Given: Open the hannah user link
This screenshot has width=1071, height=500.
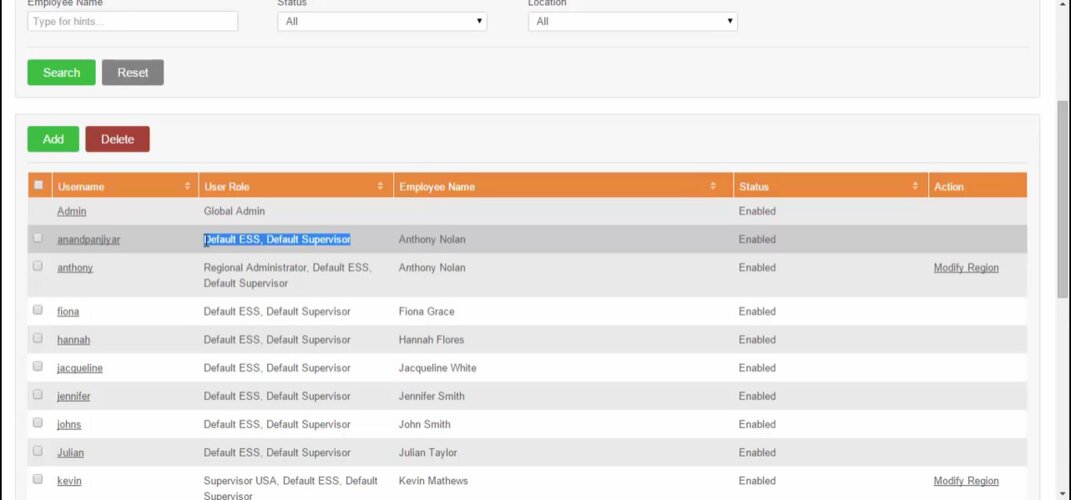Looking at the screenshot, I should click(x=73, y=340).
